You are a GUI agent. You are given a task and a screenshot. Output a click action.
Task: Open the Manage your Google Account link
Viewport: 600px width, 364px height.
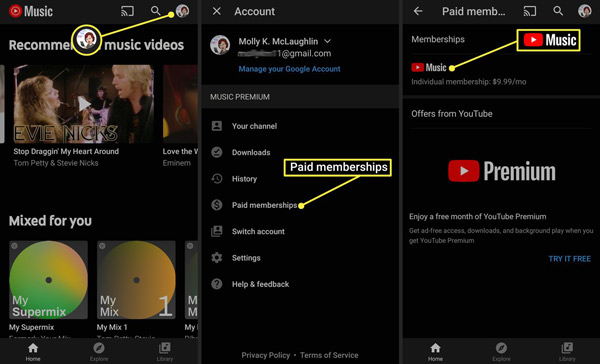click(x=289, y=69)
